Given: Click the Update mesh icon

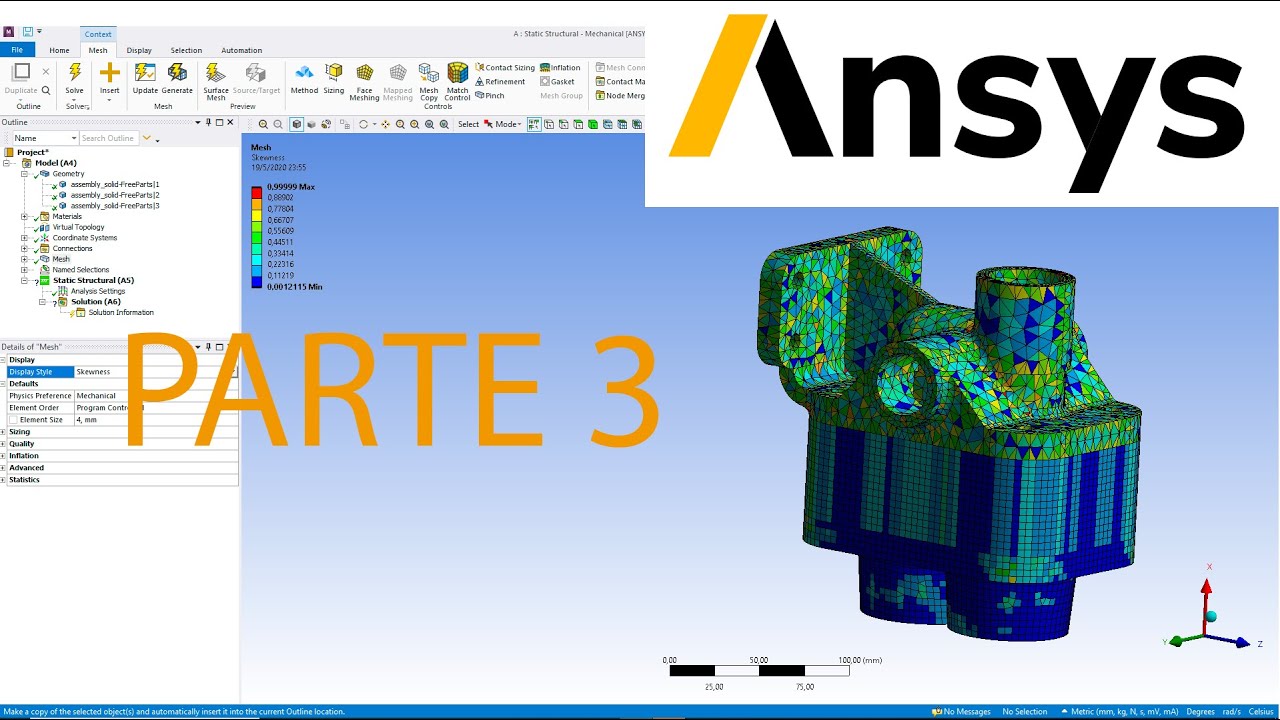Looking at the screenshot, I should point(145,72).
